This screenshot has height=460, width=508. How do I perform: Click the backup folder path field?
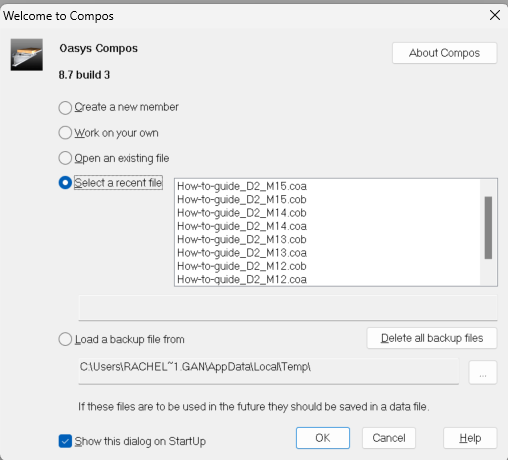pos(269,371)
